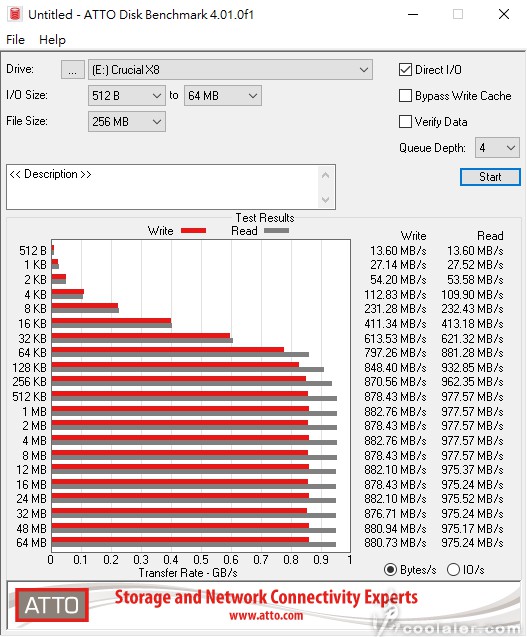Click the Start button
This screenshot has width=527, height=637.
pos(490,177)
